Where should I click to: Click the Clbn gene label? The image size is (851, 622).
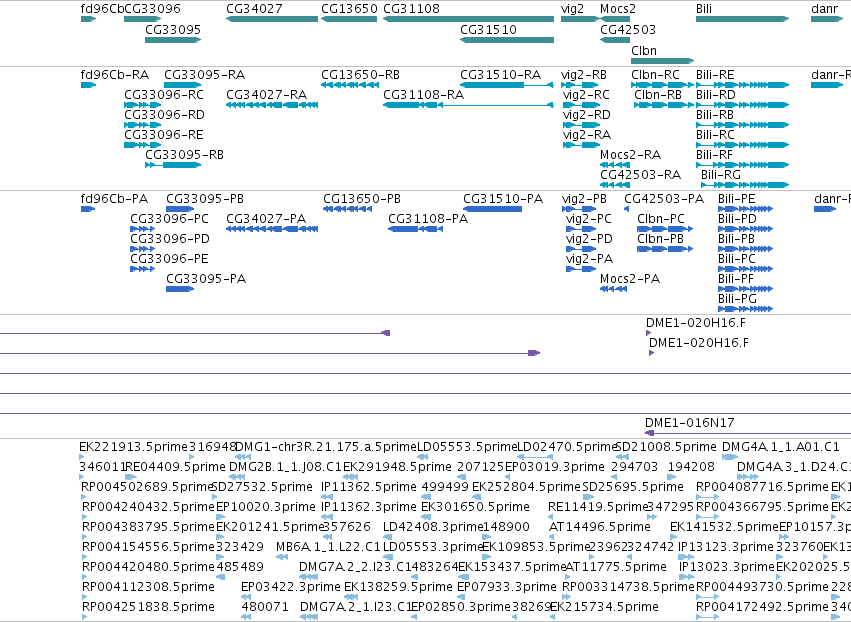644,50
